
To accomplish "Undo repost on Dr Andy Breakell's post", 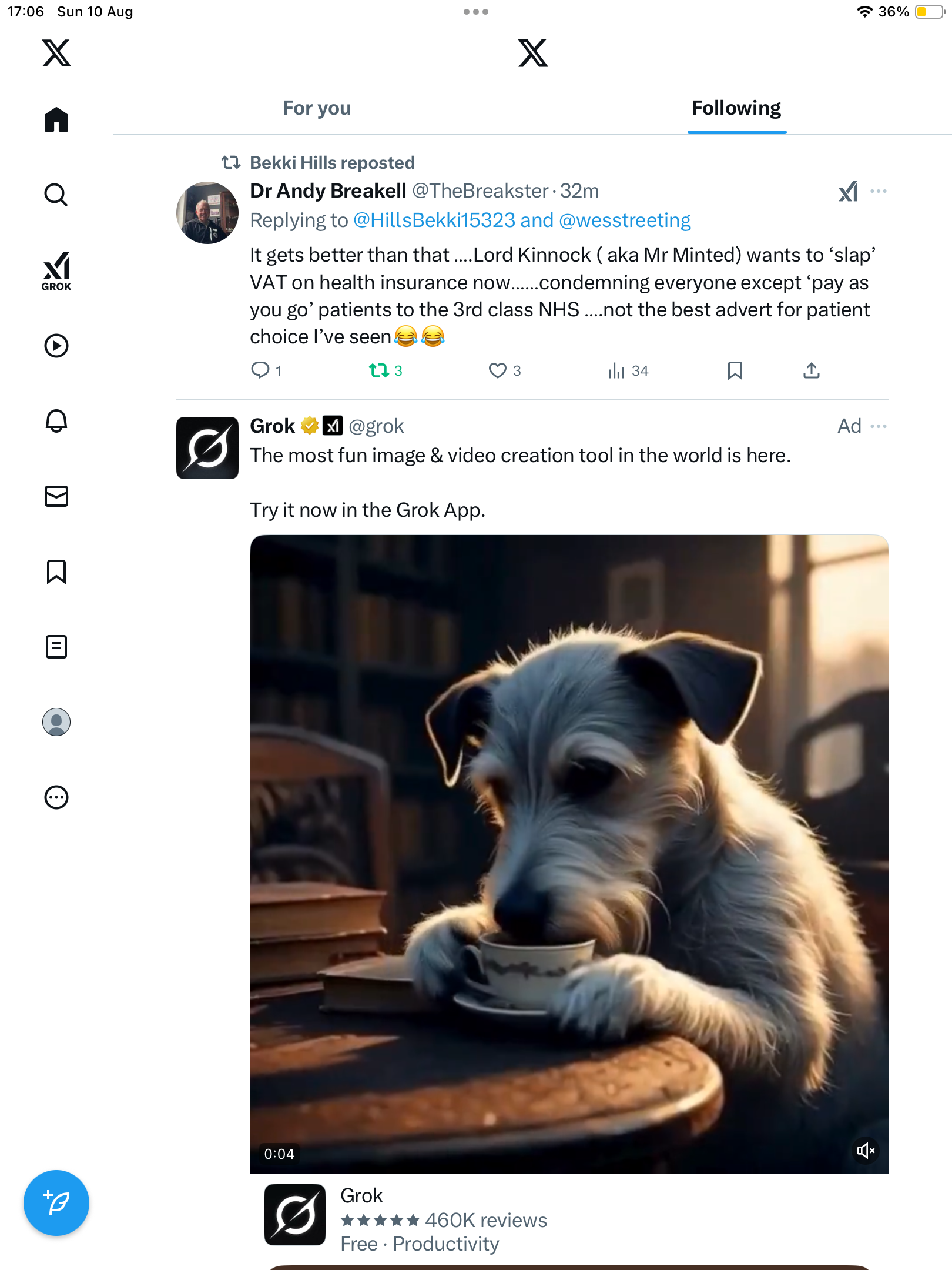I will tap(379, 370).
